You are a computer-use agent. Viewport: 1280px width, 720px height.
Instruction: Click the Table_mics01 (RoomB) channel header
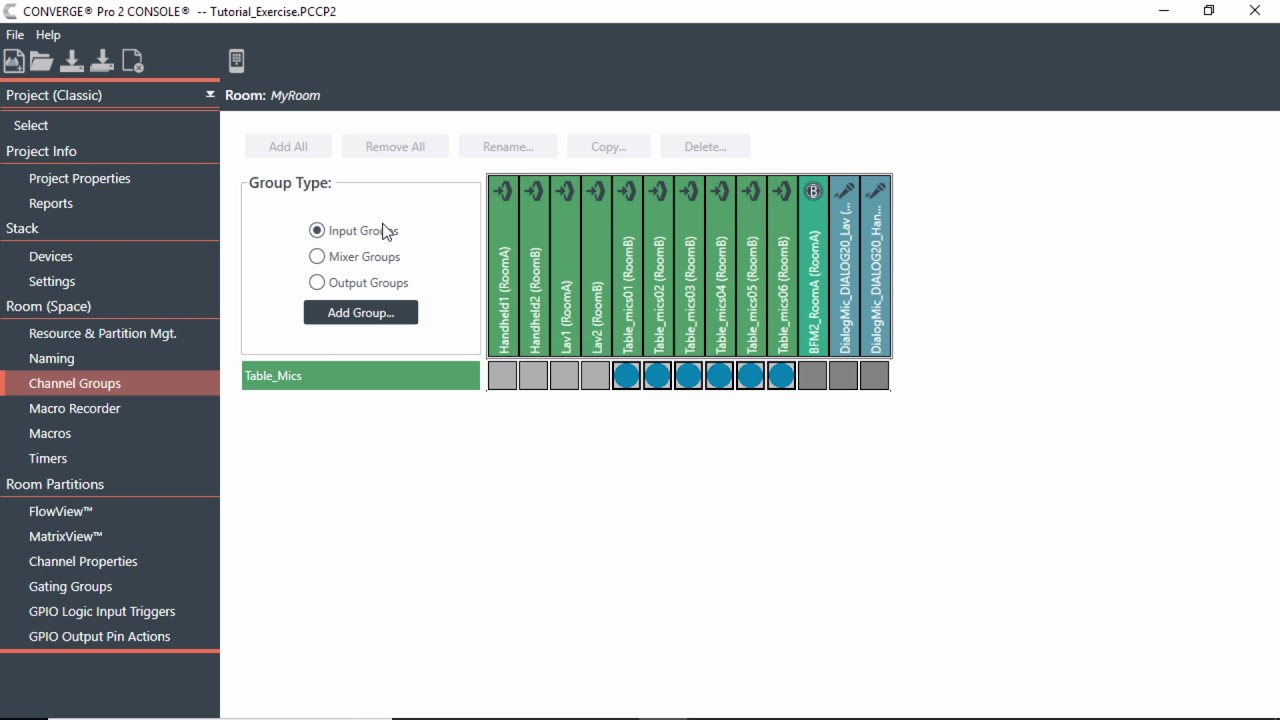(x=627, y=266)
